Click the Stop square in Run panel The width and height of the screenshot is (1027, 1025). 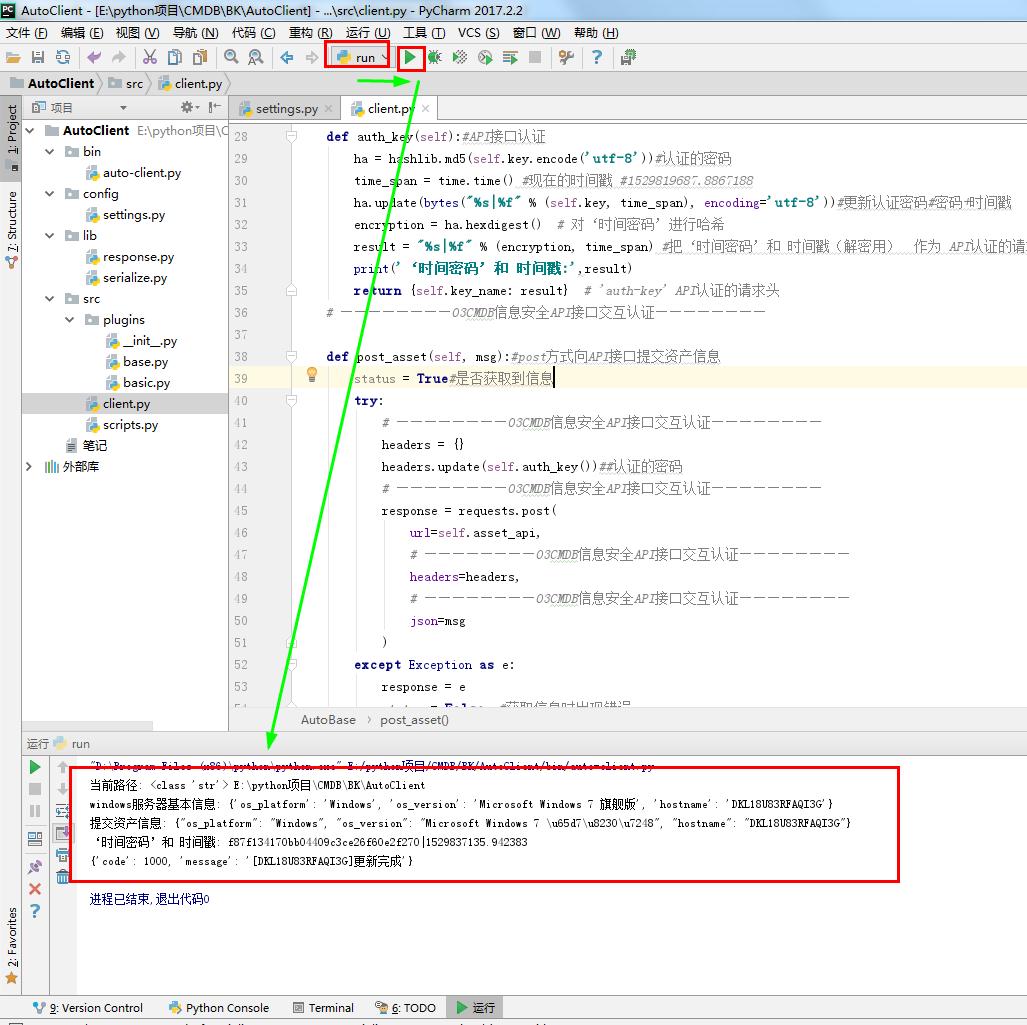click(35, 789)
